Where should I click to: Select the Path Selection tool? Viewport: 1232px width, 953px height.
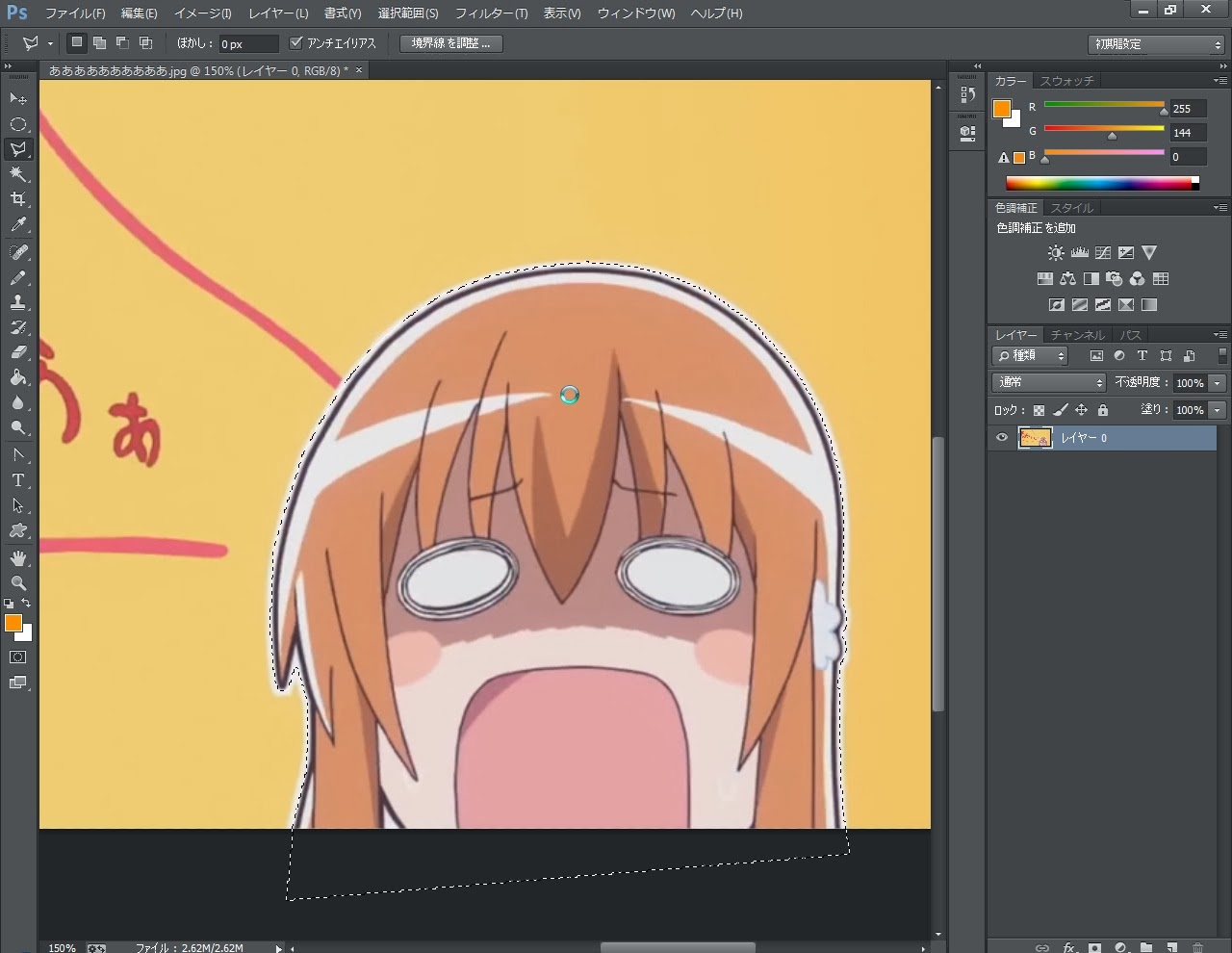pyautogui.click(x=18, y=505)
